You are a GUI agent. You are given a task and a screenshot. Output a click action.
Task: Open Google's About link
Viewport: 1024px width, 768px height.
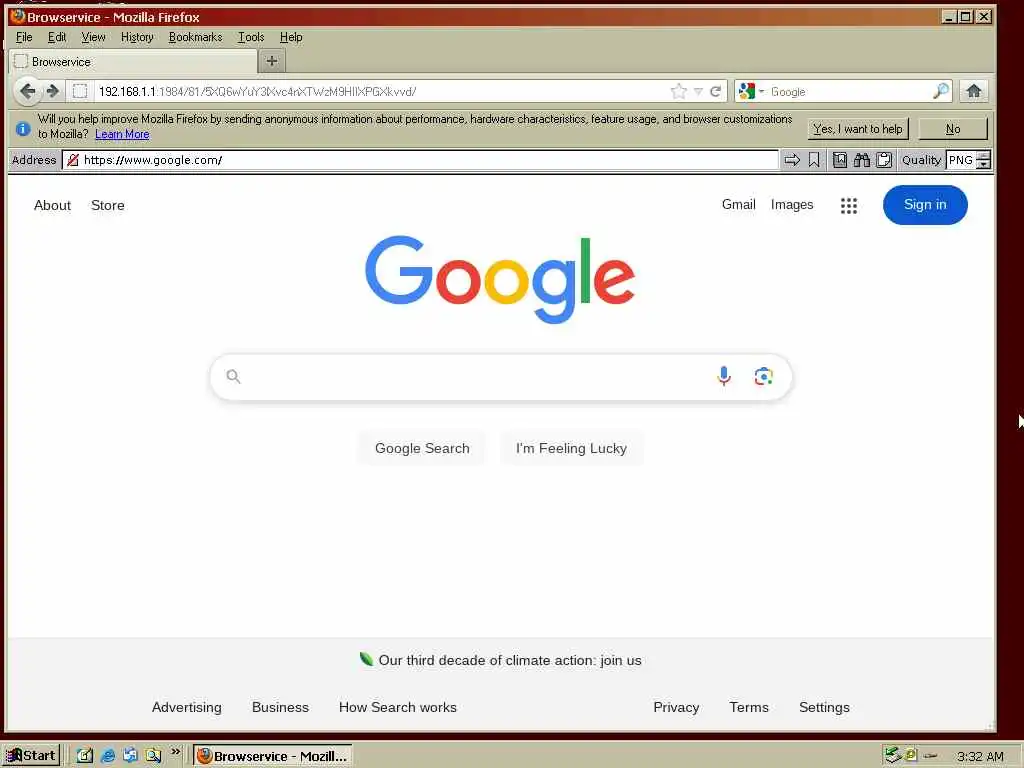click(52, 205)
